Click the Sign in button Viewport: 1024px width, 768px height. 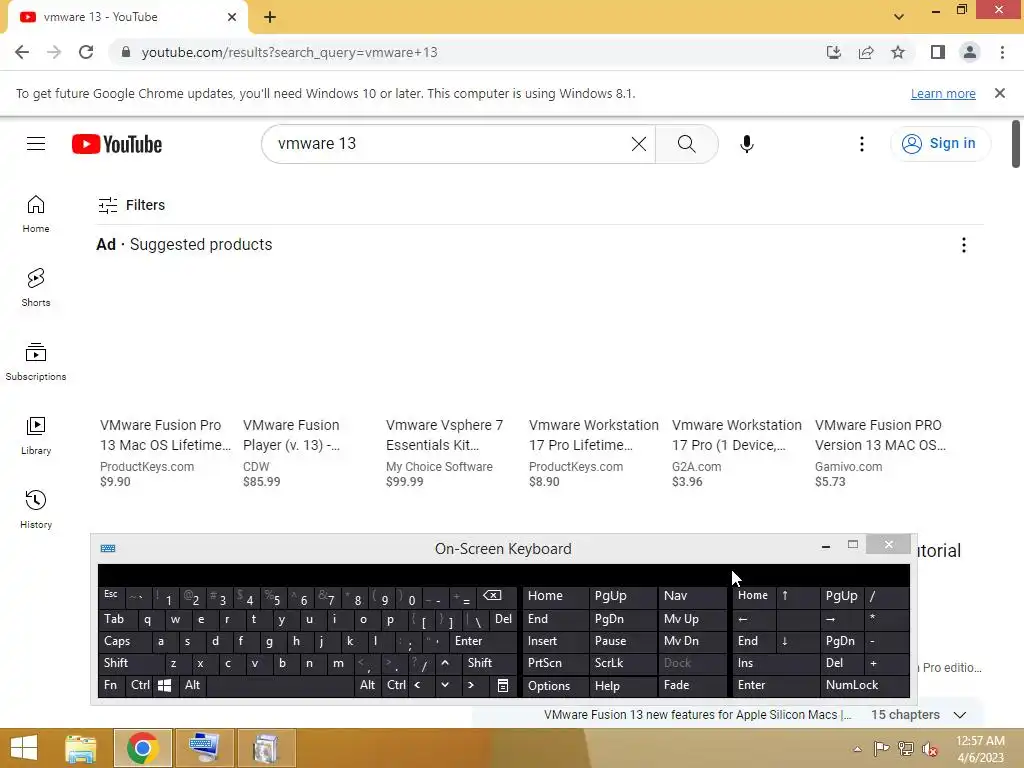pyautogui.click(x=940, y=144)
